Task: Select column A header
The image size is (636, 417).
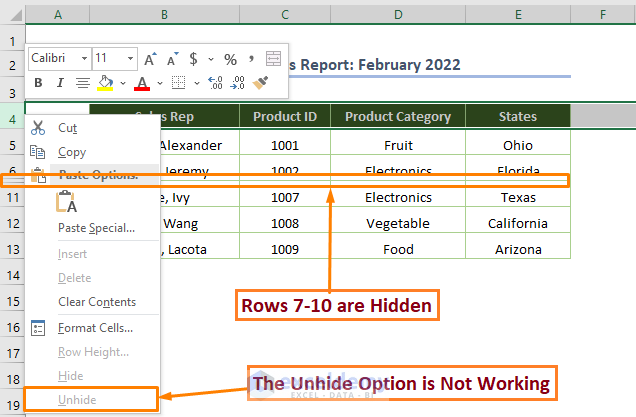Action: (58, 15)
